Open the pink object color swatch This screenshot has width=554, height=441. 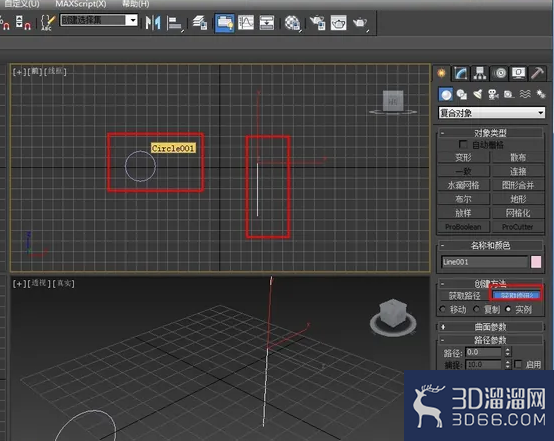[x=536, y=262]
